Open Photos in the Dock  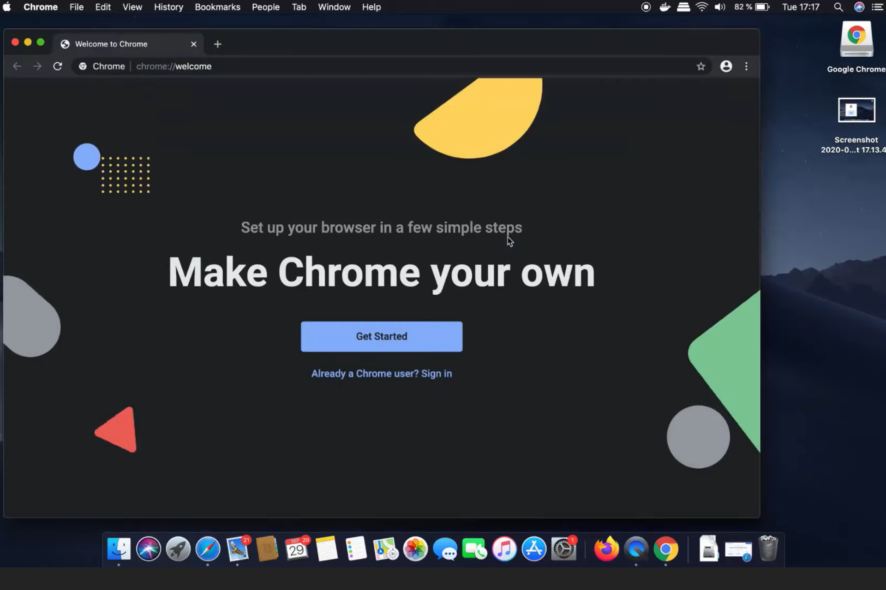pyautogui.click(x=415, y=549)
